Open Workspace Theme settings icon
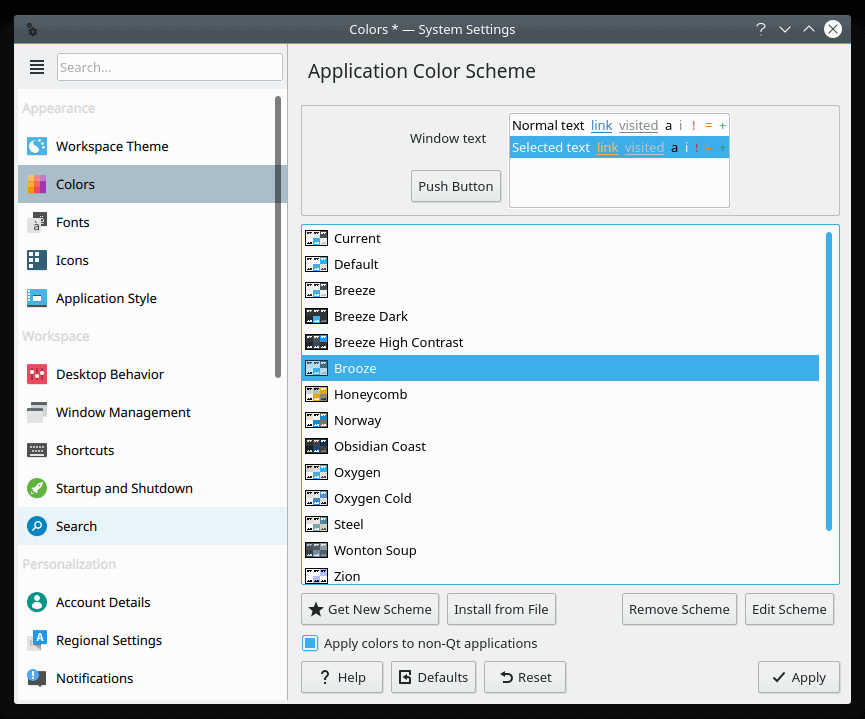This screenshot has width=865, height=719. pyautogui.click(x=37, y=146)
